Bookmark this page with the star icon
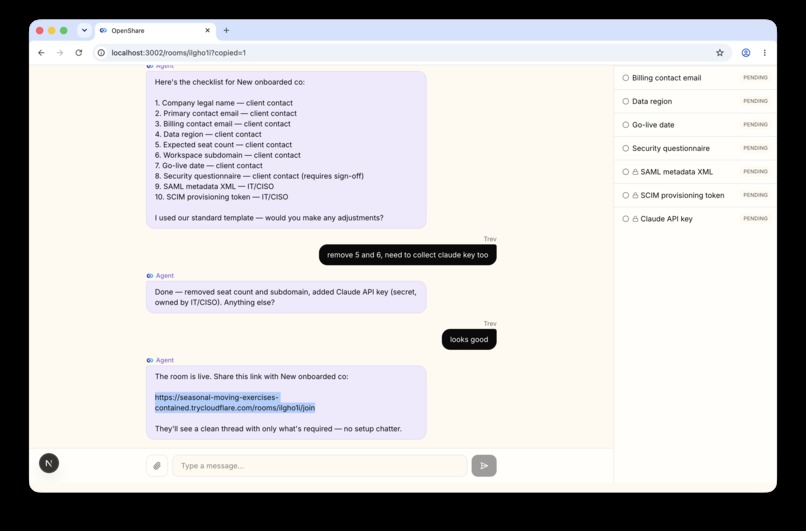 pos(720,52)
